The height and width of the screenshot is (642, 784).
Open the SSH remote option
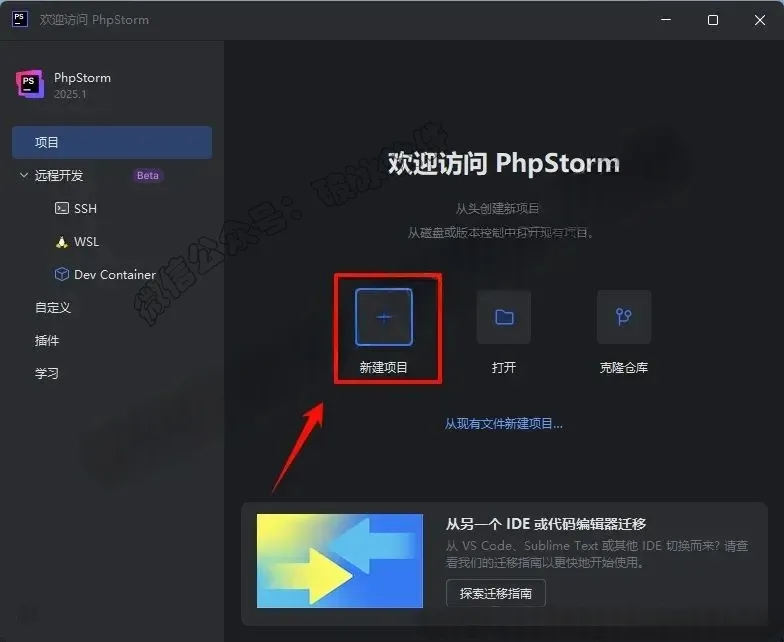tap(85, 208)
